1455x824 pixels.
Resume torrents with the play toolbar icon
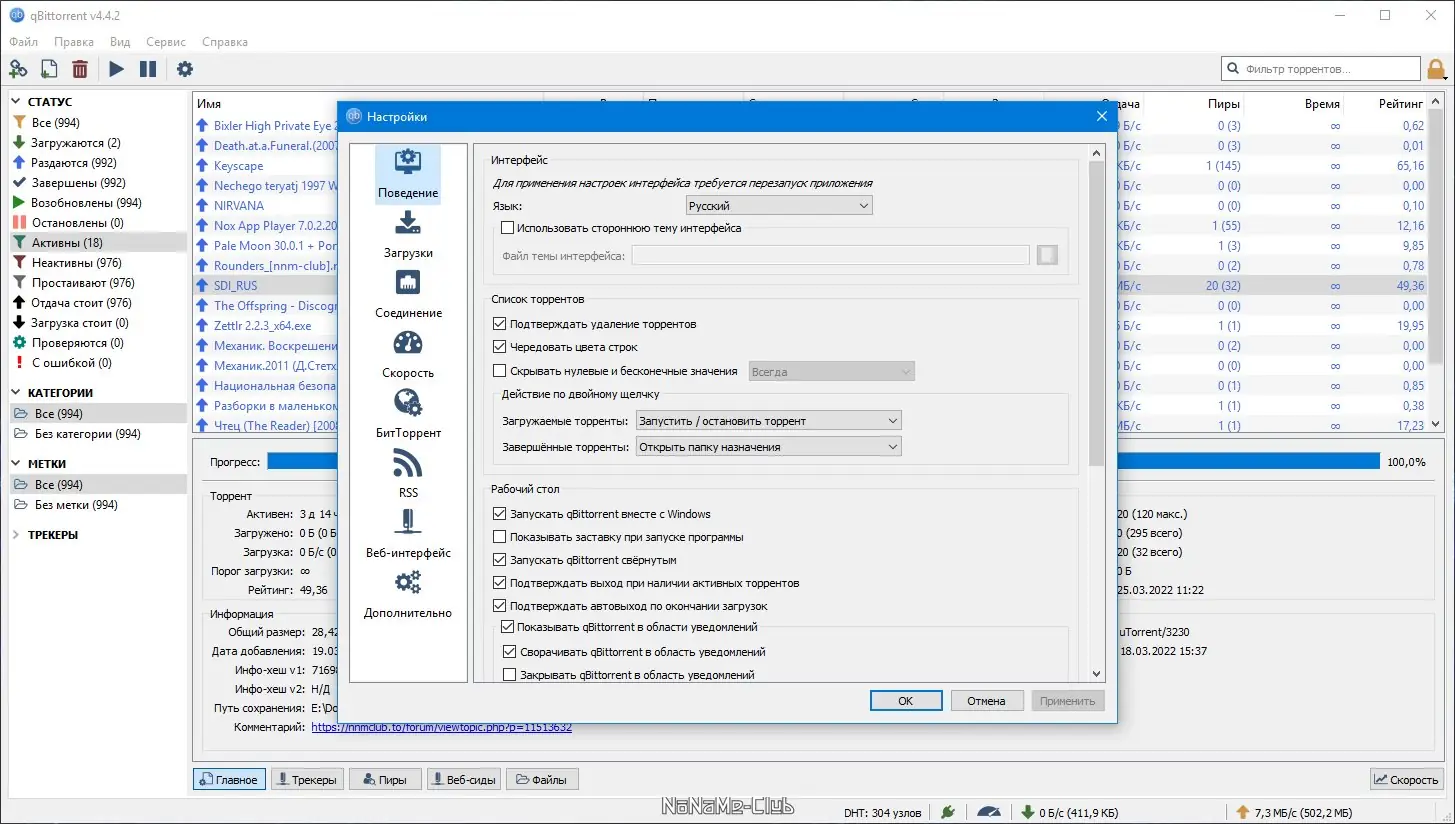117,69
